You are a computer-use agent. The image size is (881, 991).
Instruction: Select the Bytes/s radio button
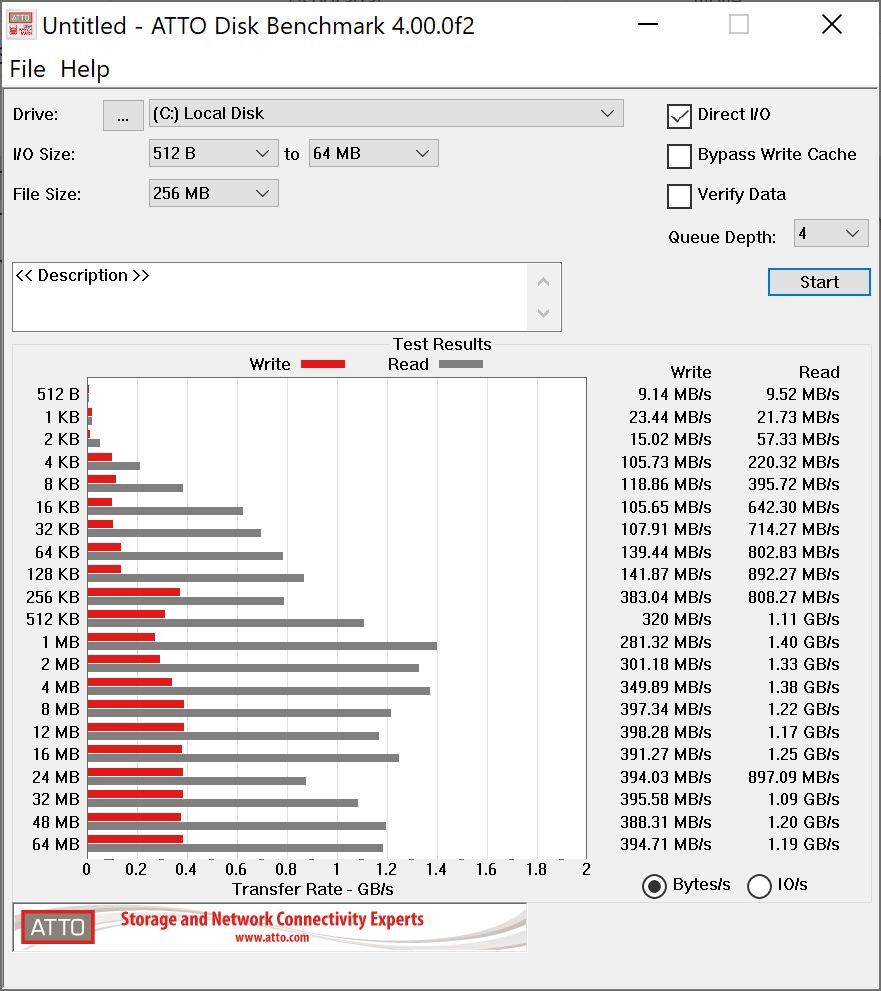click(x=655, y=886)
